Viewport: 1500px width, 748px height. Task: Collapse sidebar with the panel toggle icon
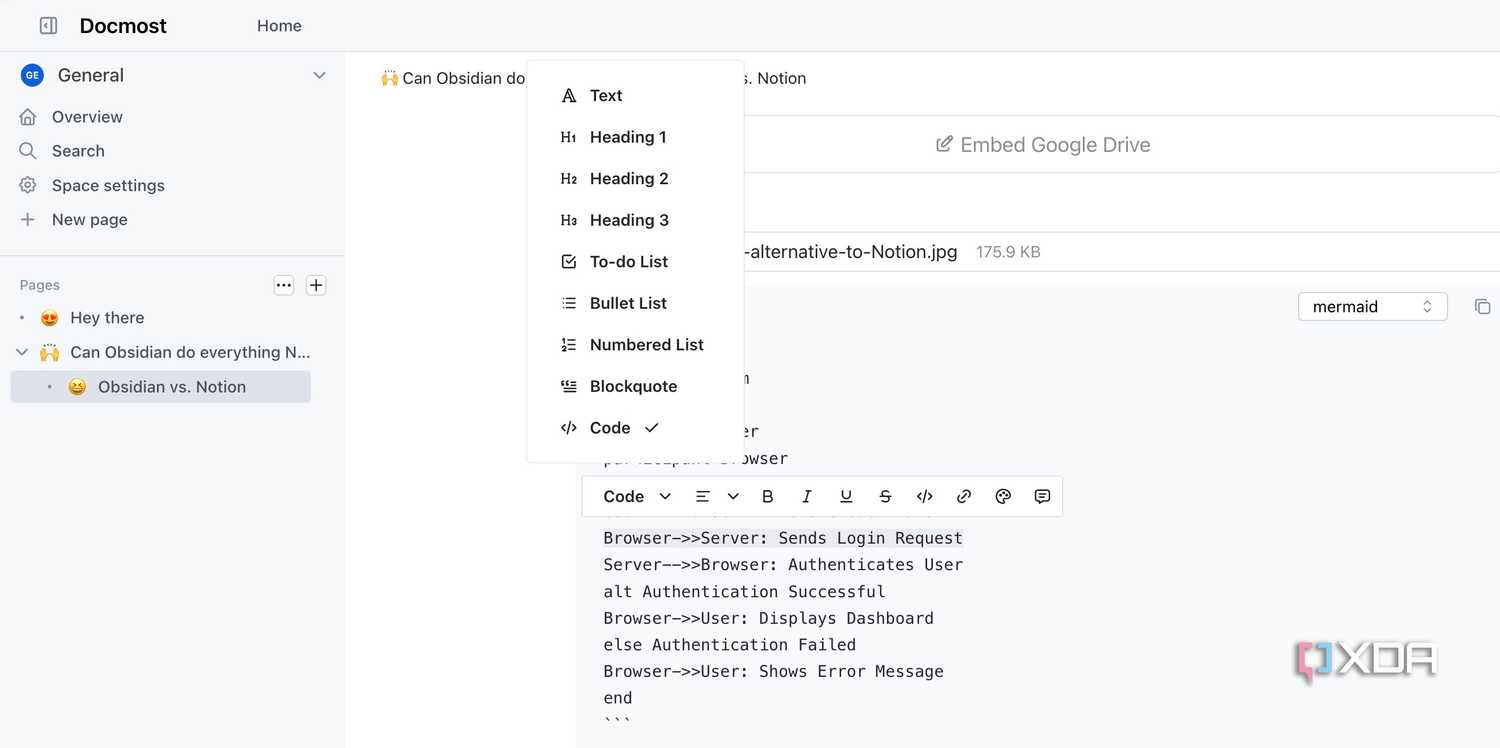48,26
